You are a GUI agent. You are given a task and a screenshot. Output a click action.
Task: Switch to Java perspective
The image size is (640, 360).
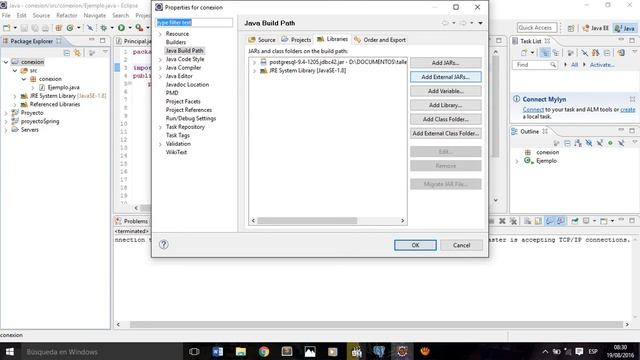click(x=625, y=28)
